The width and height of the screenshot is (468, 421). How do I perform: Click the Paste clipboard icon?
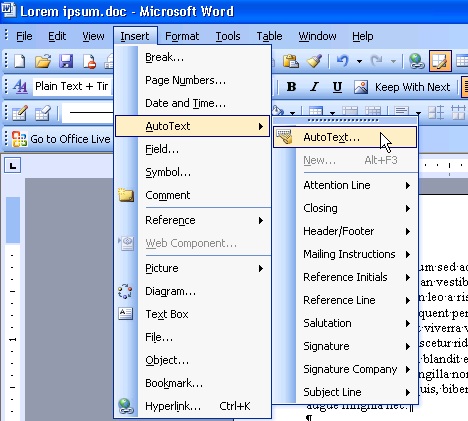tap(290, 61)
